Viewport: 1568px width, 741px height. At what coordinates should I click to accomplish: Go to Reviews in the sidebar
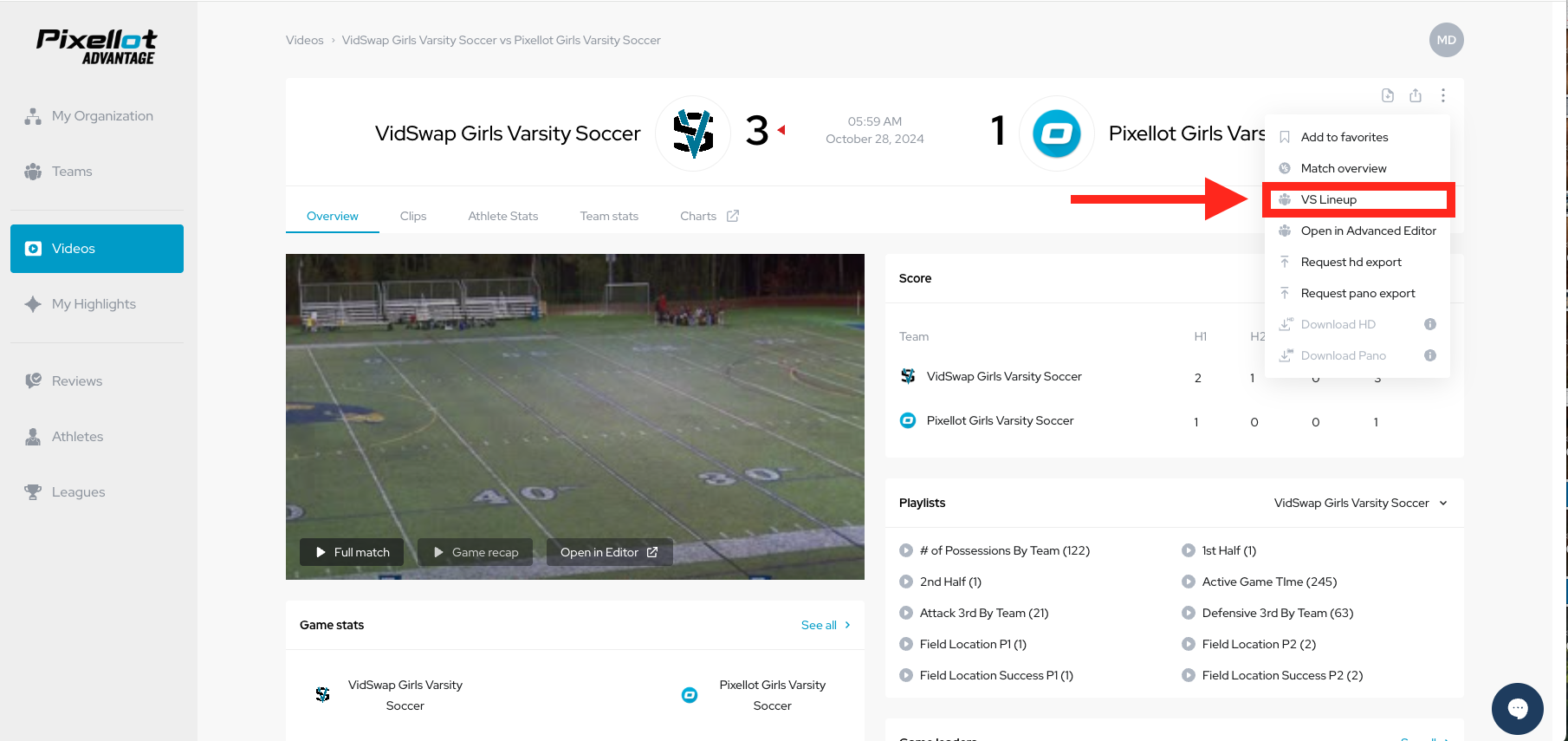97,381
